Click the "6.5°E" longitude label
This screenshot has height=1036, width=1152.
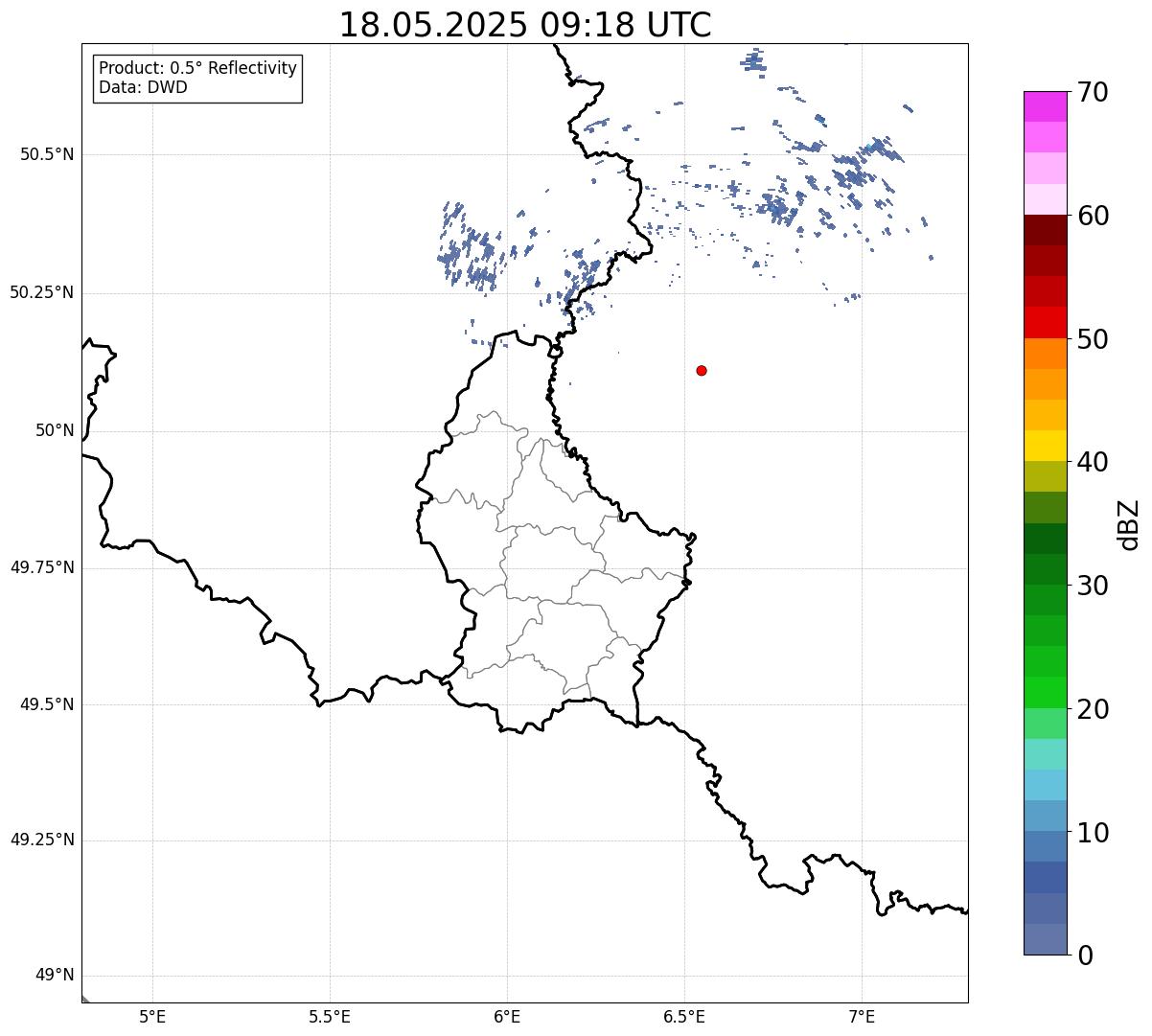pyautogui.click(x=684, y=1017)
